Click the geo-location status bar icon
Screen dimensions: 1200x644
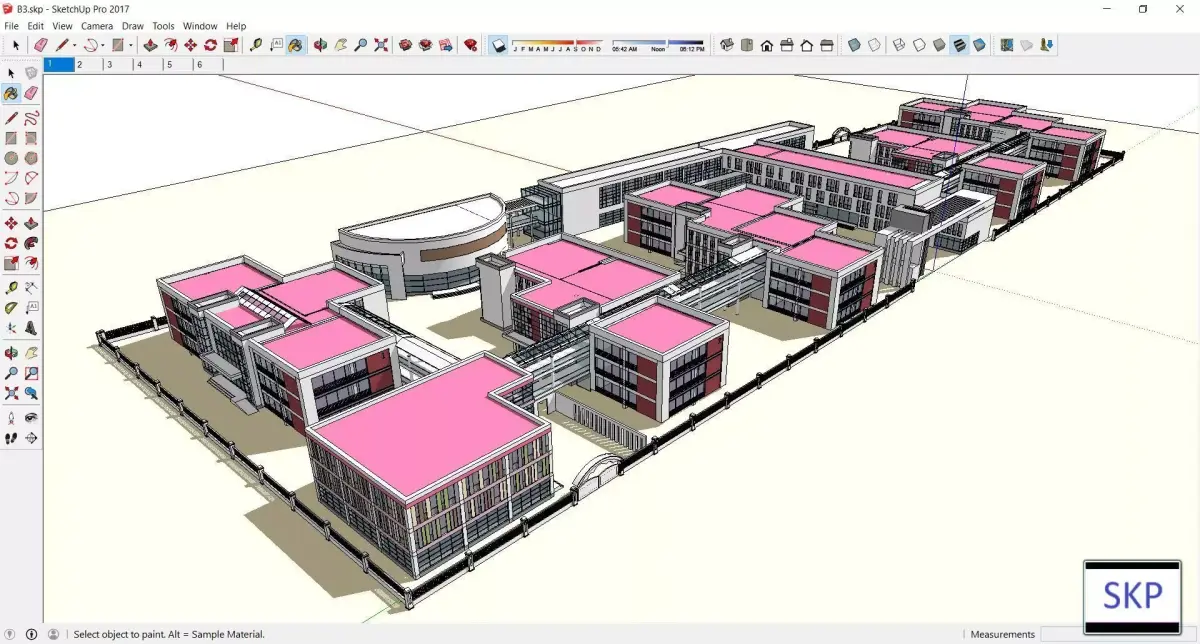pyautogui.click(x=11, y=634)
